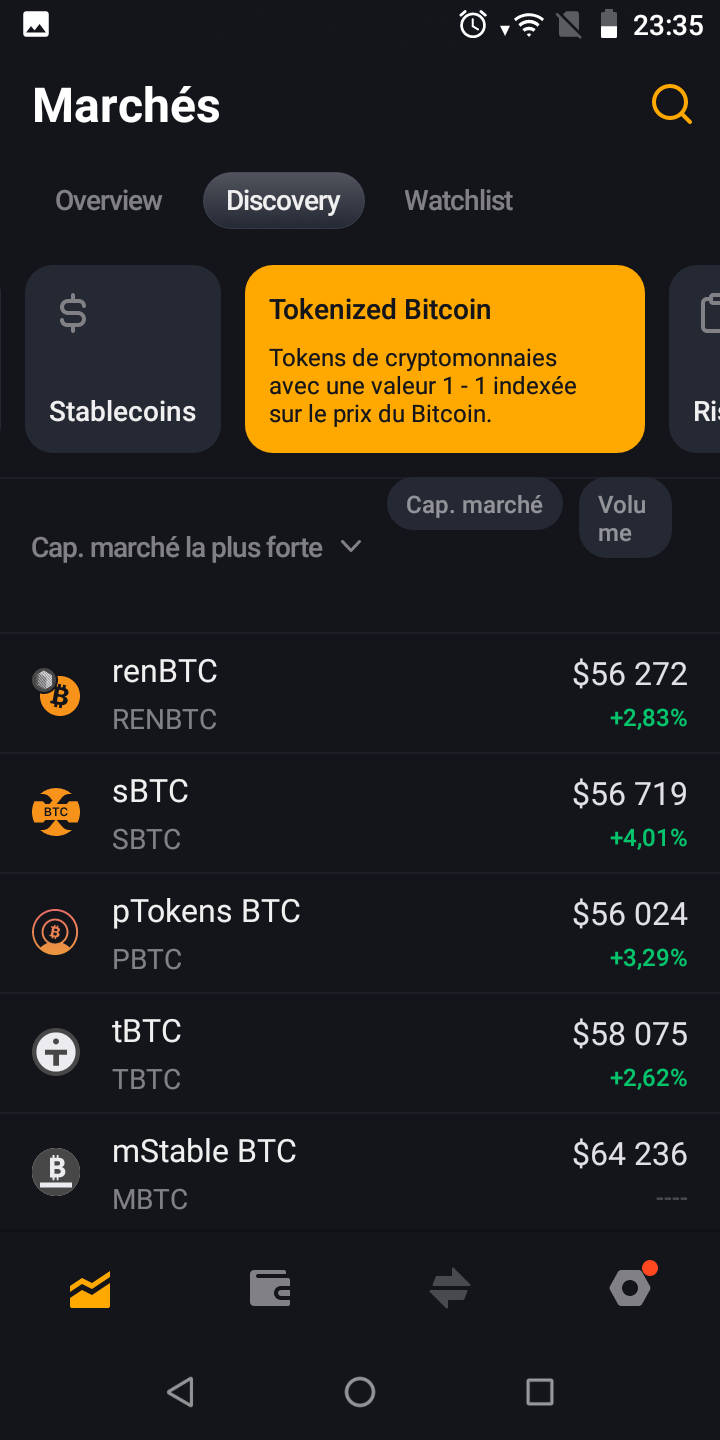The image size is (720, 1440).
Task: Tap the swap arrows icon in bottom bar
Action: tap(450, 1289)
